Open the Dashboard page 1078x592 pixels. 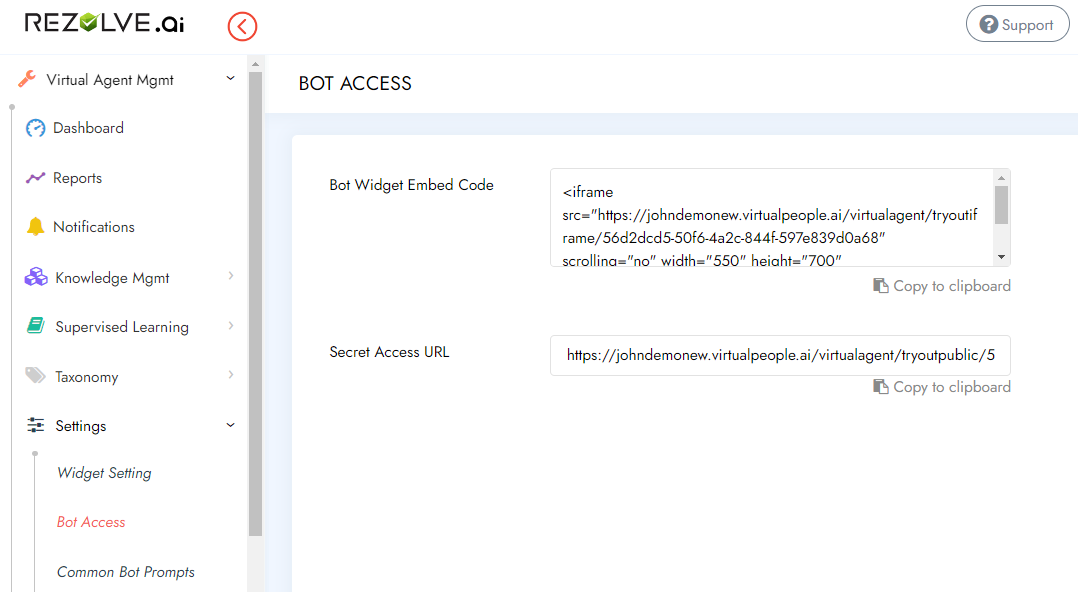click(x=88, y=128)
